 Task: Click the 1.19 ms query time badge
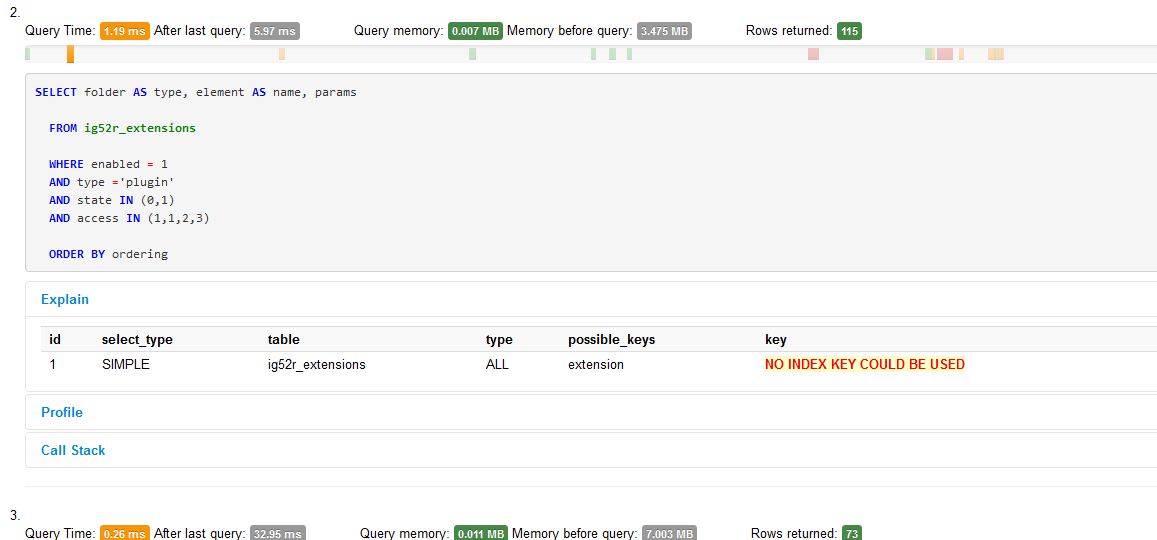125,31
